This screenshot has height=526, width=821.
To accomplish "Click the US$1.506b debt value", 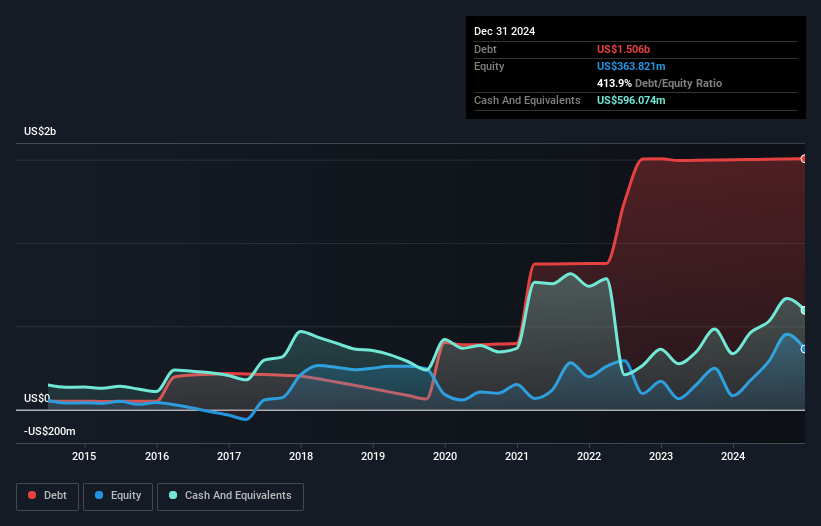I will point(623,49).
